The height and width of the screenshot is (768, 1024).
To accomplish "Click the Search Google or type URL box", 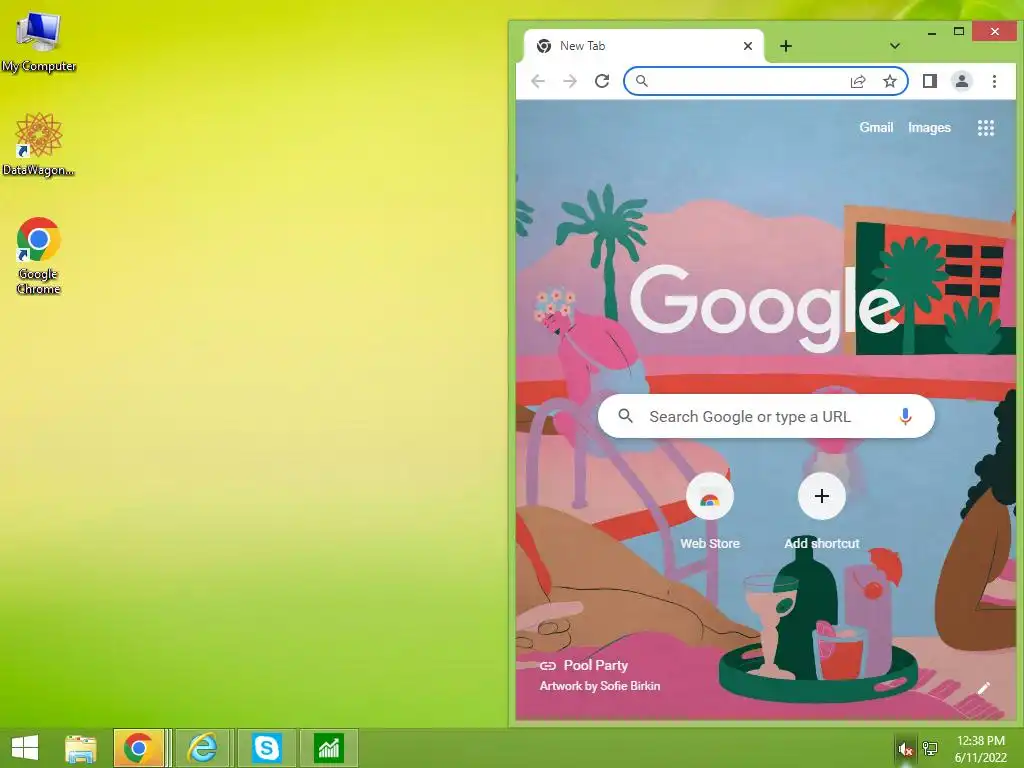I will [x=766, y=416].
